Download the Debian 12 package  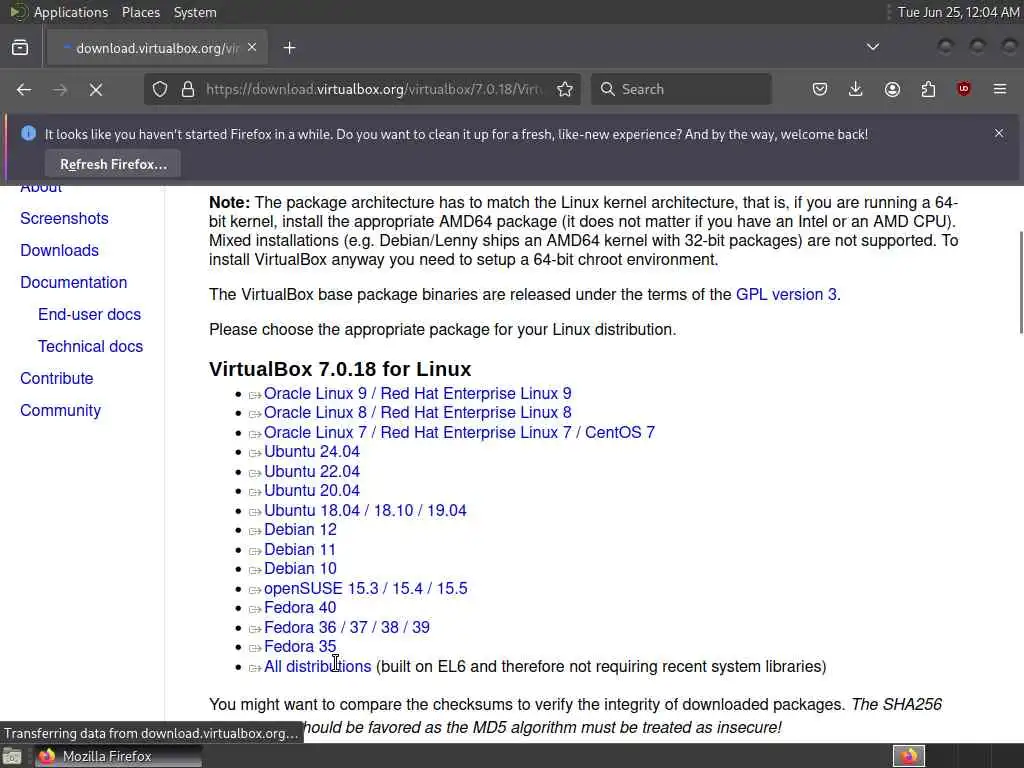(x=300, y=530)
